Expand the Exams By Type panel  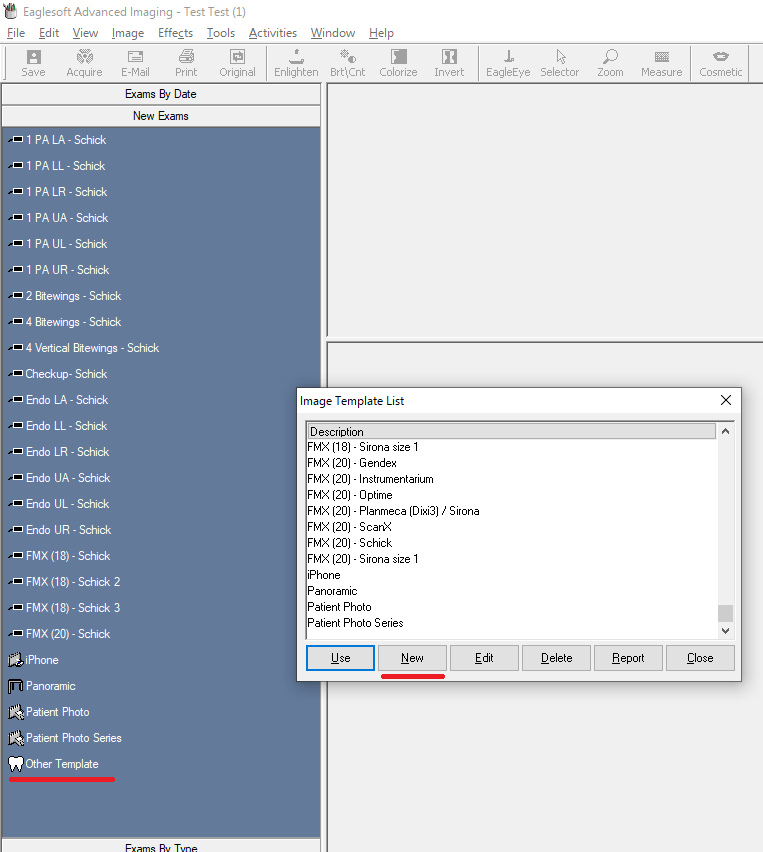pyautogui.click(x=161, y=846)
